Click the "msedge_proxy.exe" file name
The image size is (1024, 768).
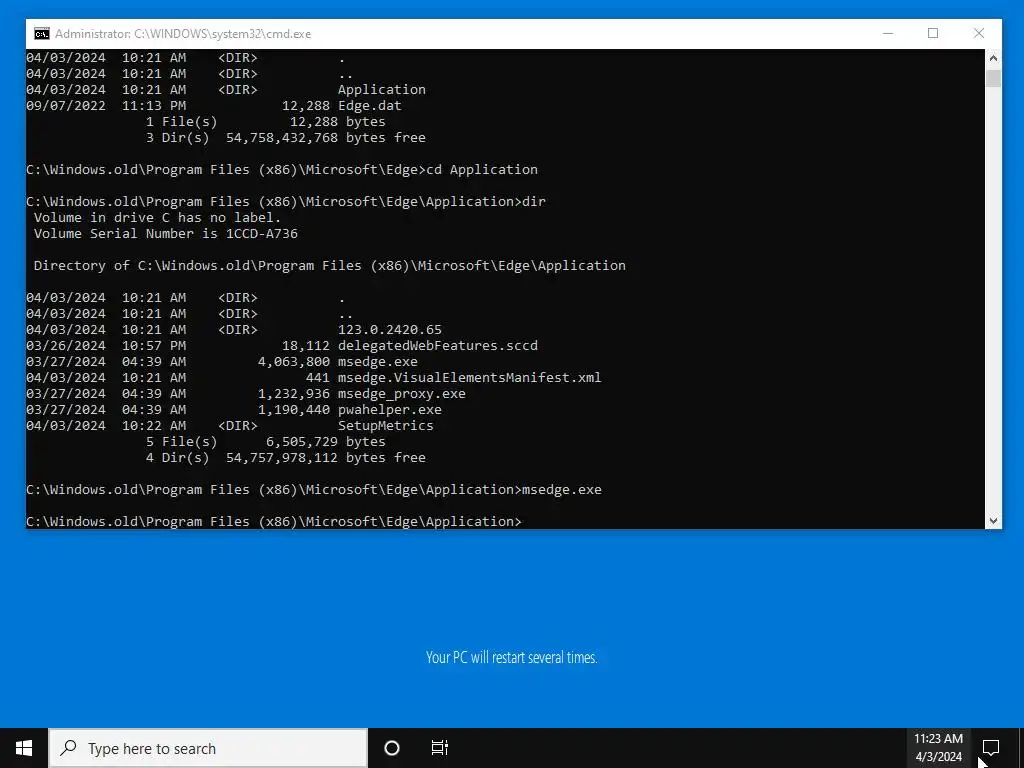402,394
